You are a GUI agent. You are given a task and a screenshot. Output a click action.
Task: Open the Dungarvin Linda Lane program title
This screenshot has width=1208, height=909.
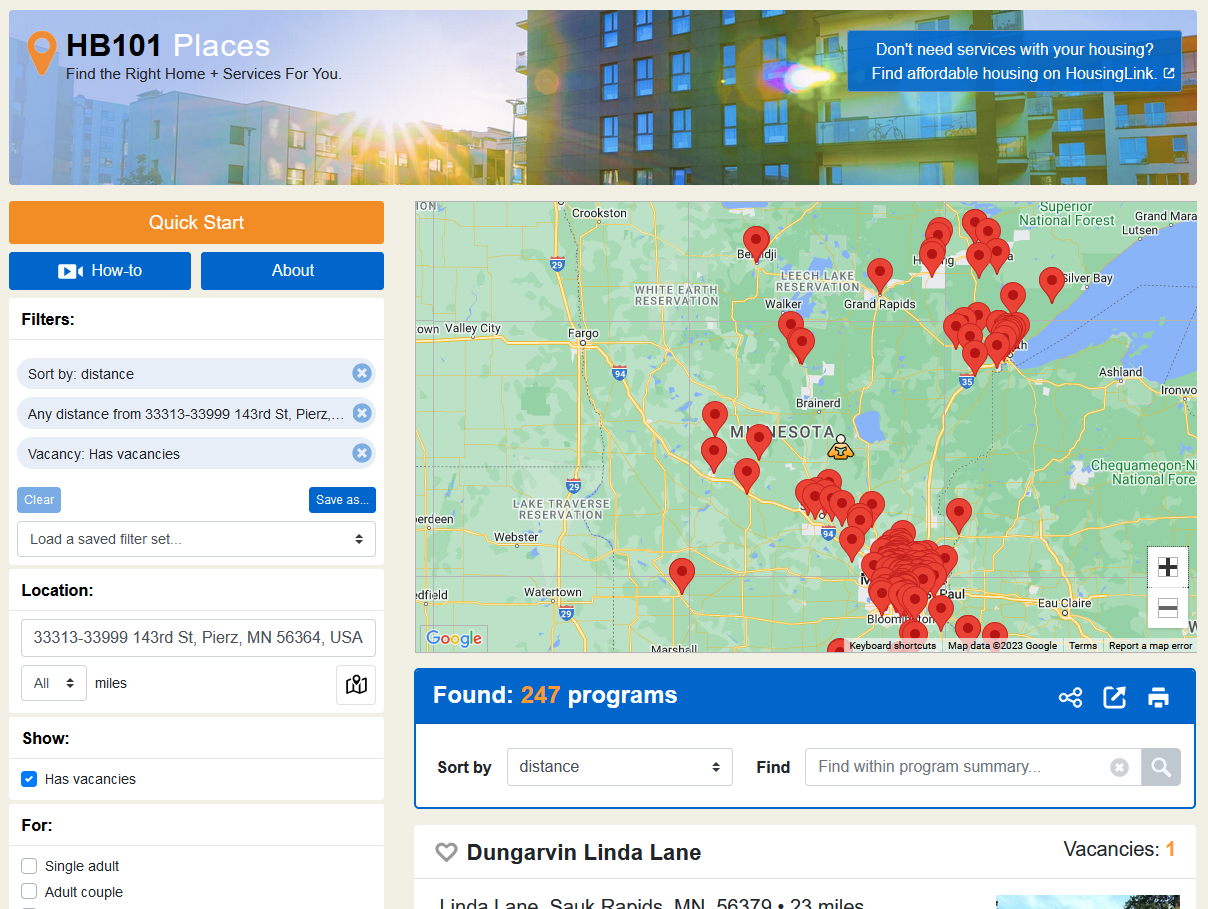(x=584, y=853)
